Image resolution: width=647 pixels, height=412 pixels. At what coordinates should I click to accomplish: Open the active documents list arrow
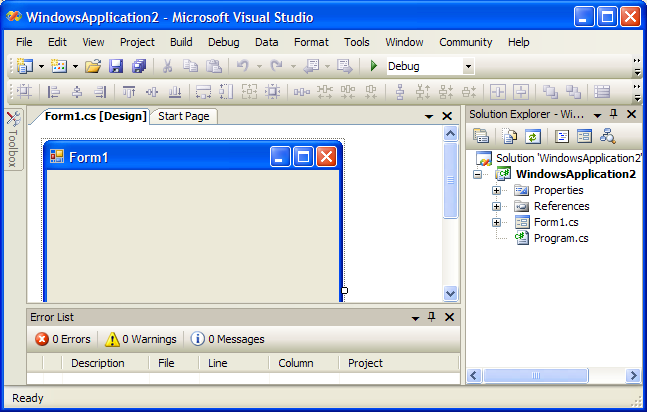(x=429, y=116)
